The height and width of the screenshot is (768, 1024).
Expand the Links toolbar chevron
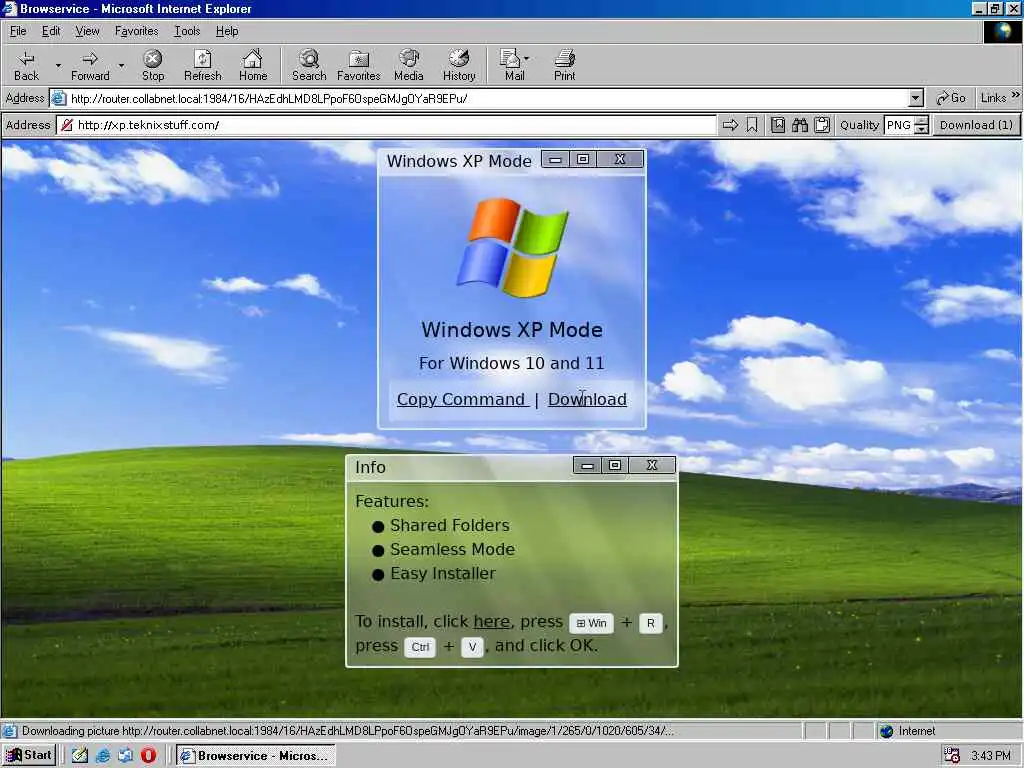click(x=1016, y=96)
